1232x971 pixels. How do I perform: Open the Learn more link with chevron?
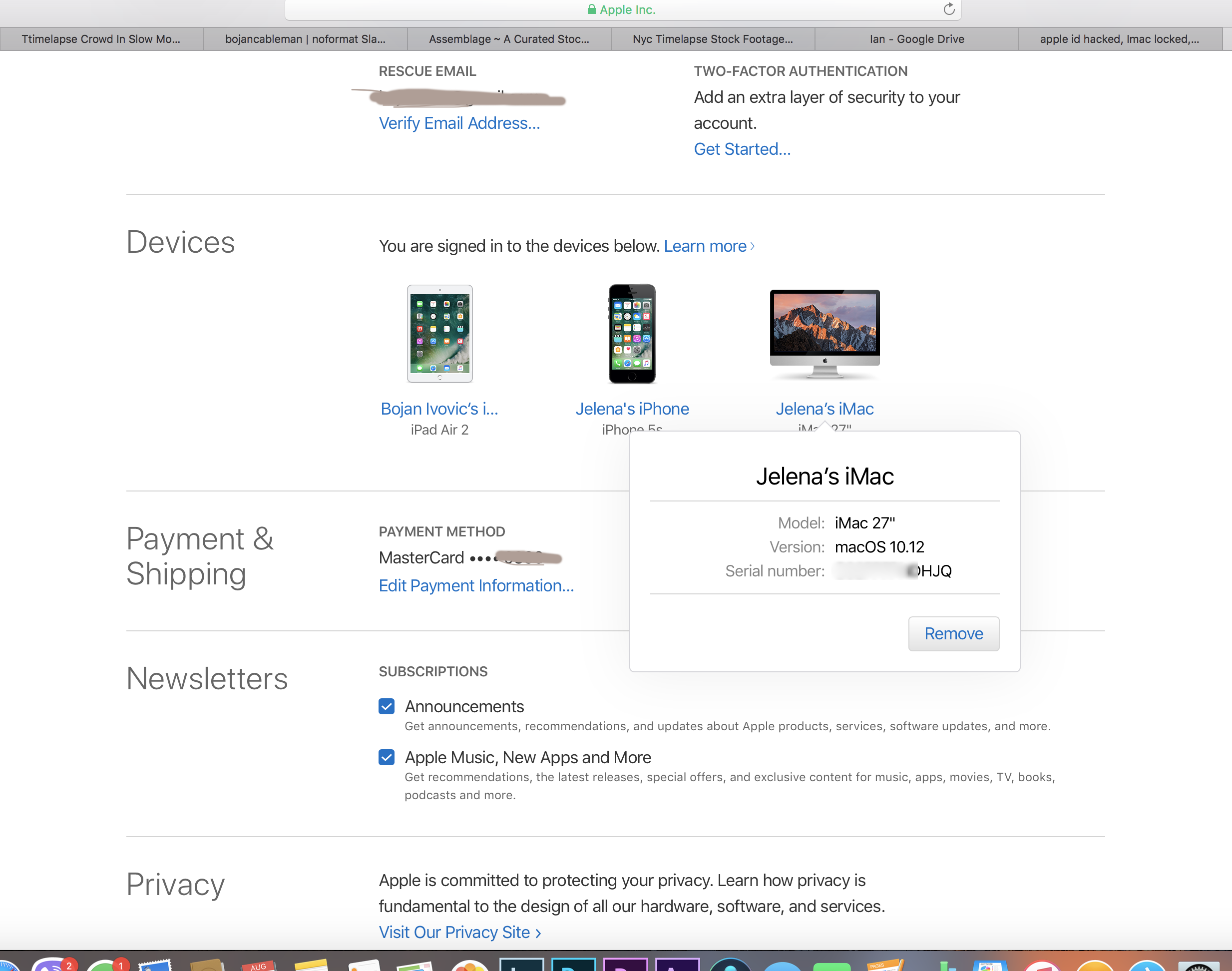(x=709, y=246)
